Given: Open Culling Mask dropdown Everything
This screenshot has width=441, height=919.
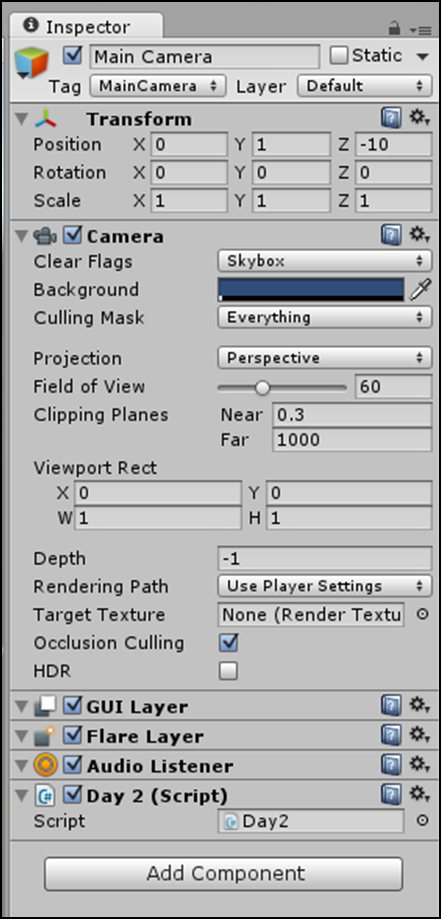Looking at the screenshot, I should coord(325,318).
